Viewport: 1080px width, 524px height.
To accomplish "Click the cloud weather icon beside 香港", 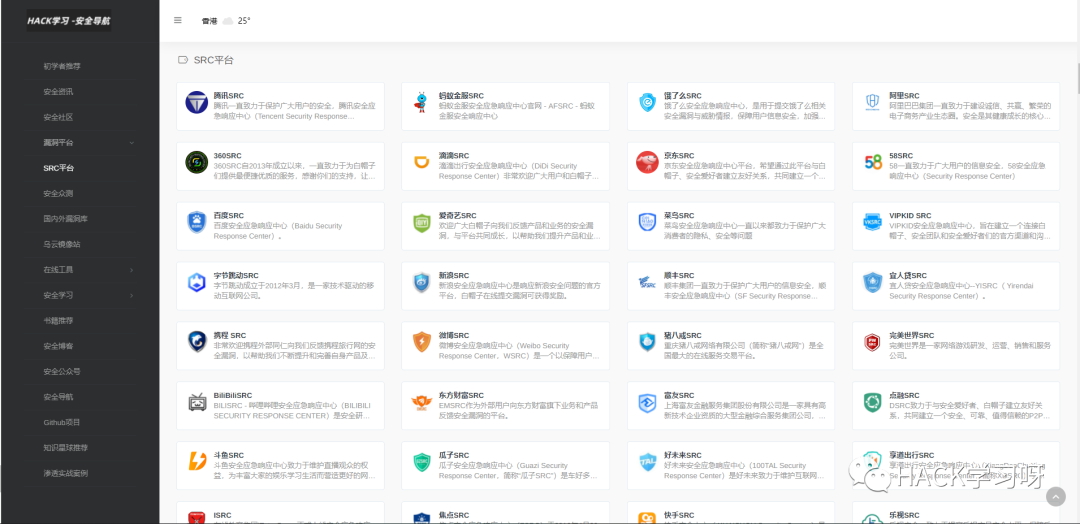I will (x=227, y=21).
